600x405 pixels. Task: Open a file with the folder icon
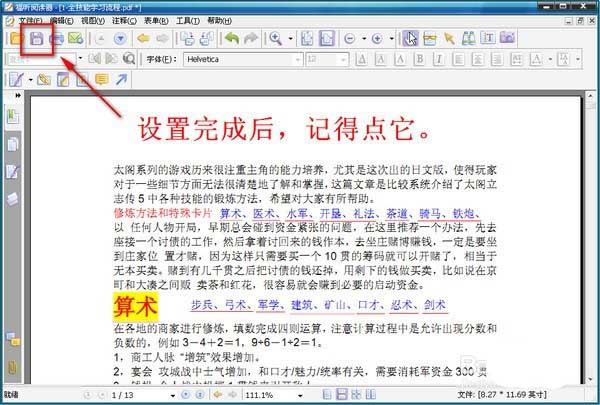coord(17,38)
